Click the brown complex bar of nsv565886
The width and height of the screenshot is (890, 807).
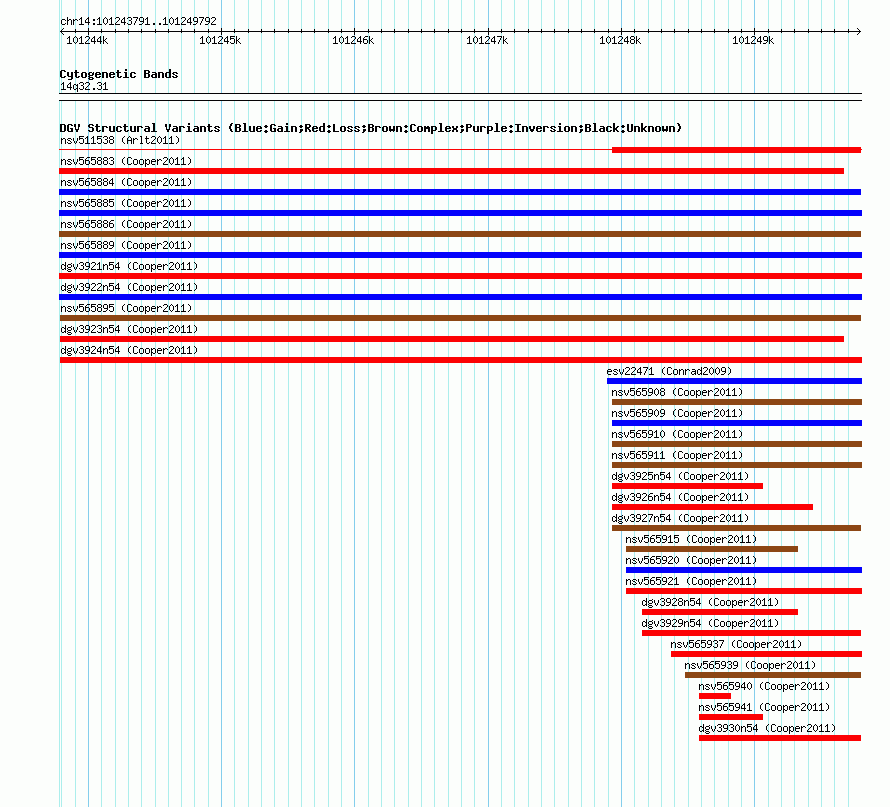coord(460,234)
